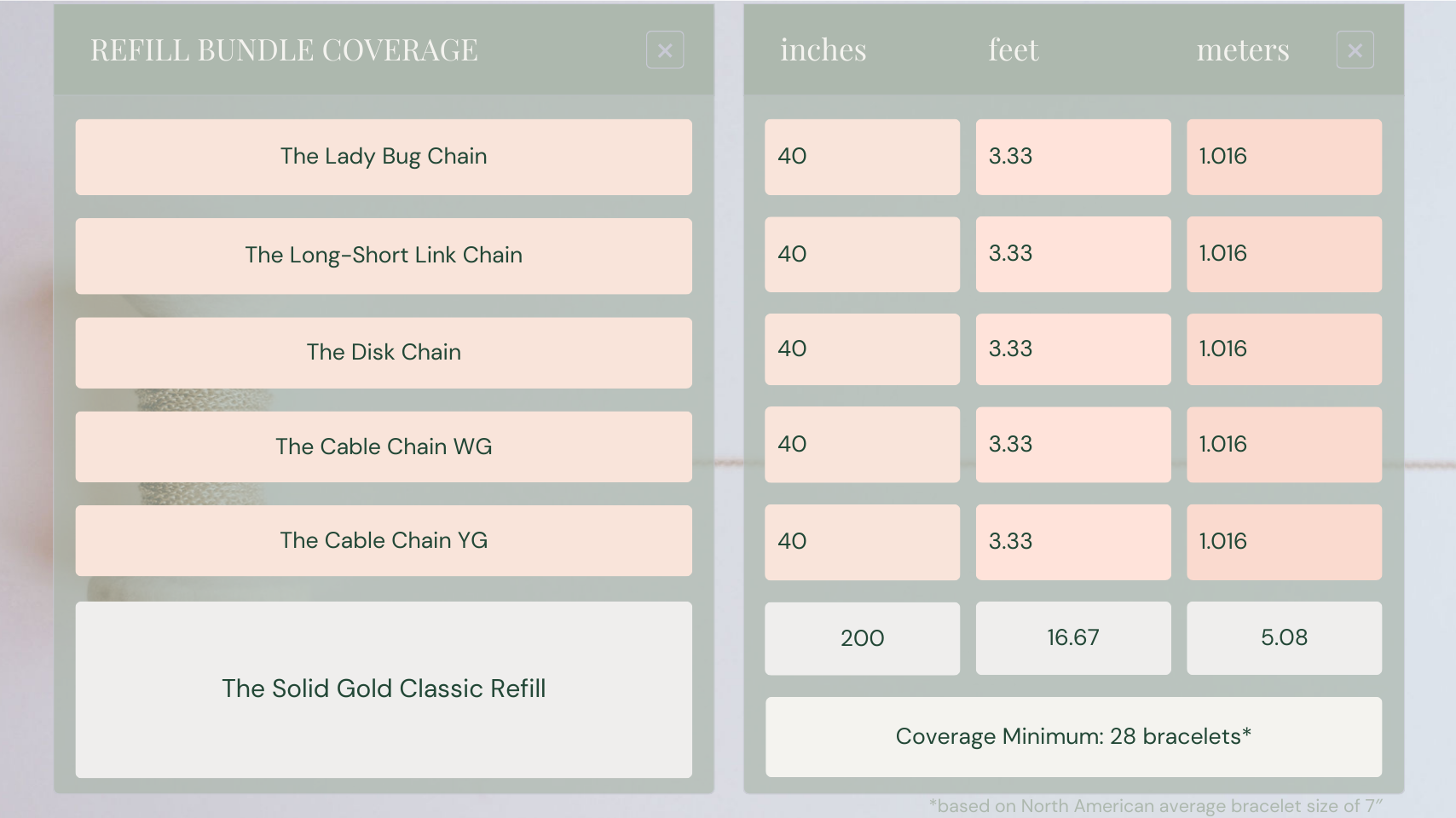Click Lady Bug Chain inches value 40
This screenshot has height=818, width=1456.
pos(862,157)
